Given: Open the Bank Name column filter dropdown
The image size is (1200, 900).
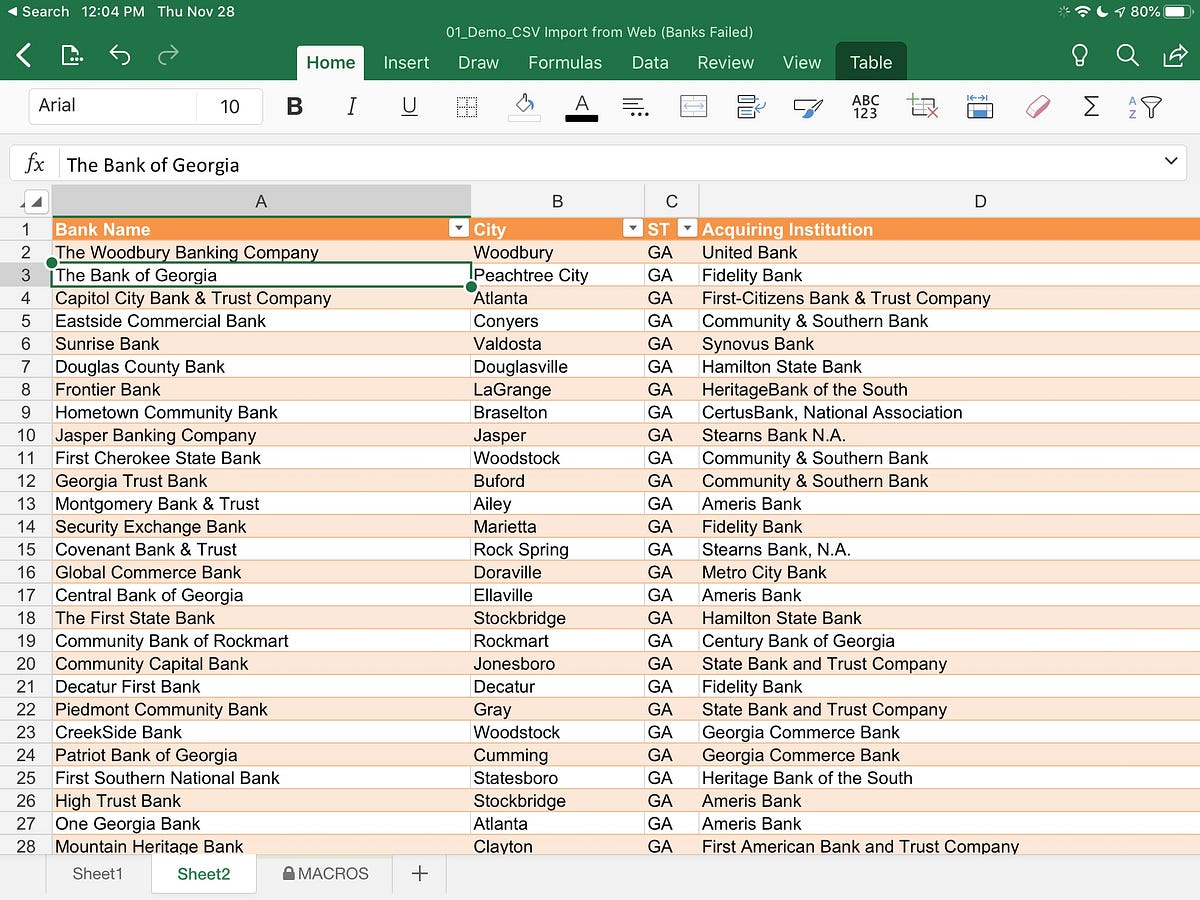Looking at the screenshot, I should [x=459, y=228].
